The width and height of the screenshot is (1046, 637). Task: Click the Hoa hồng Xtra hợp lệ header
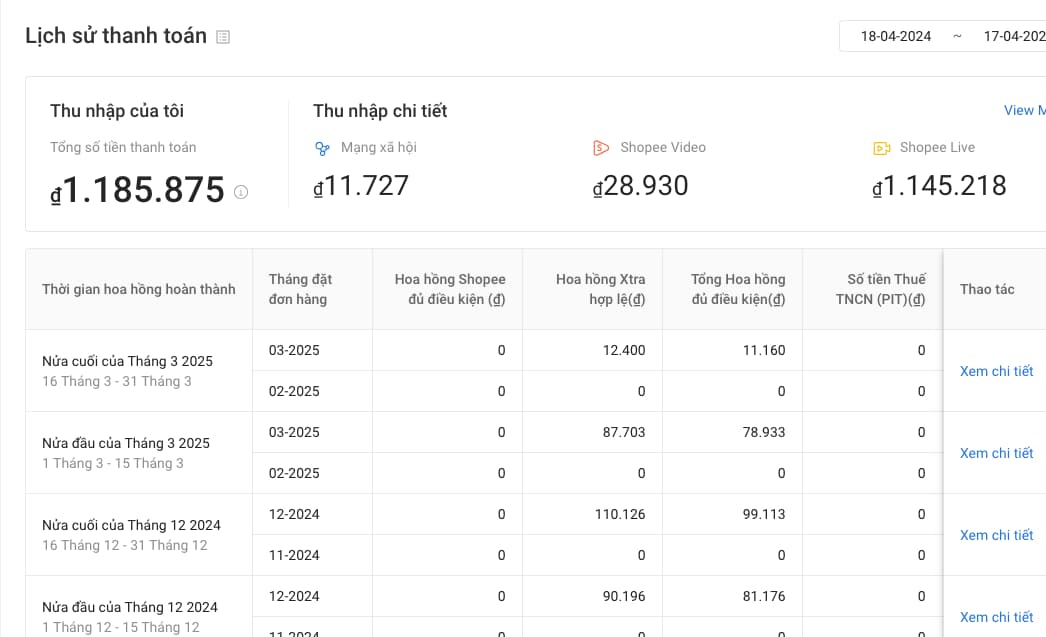600,289
